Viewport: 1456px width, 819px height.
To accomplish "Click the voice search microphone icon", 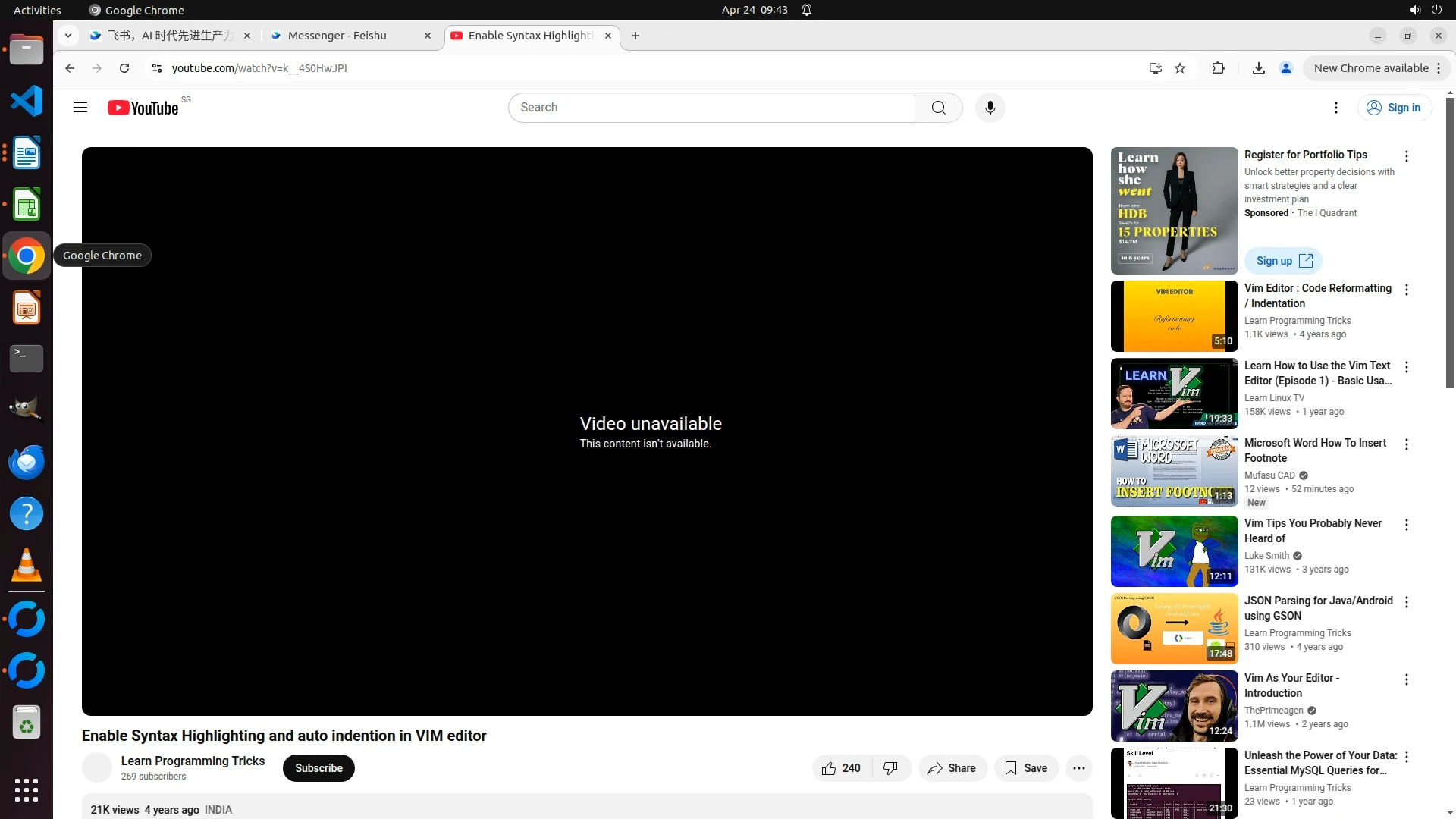I will pos(990,108).
